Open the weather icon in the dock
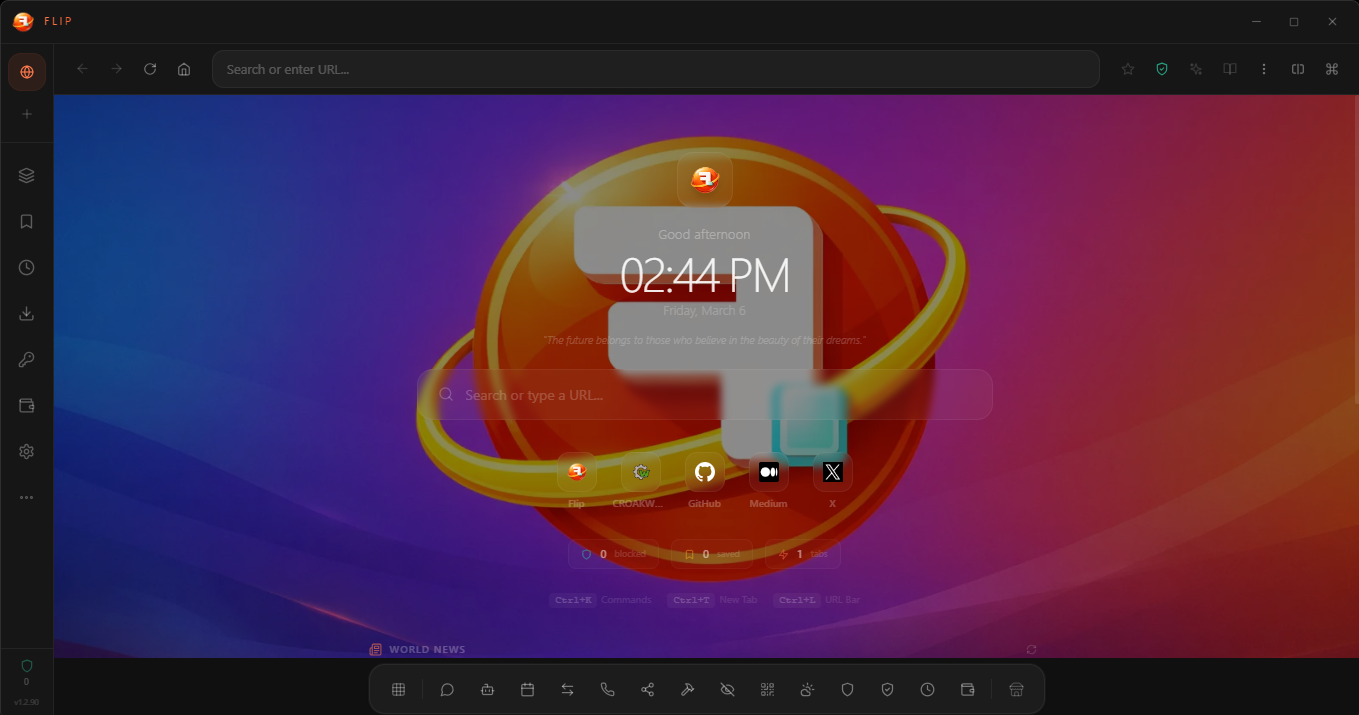The height and width of the screenshot is (715, 1359). [807, 689]
